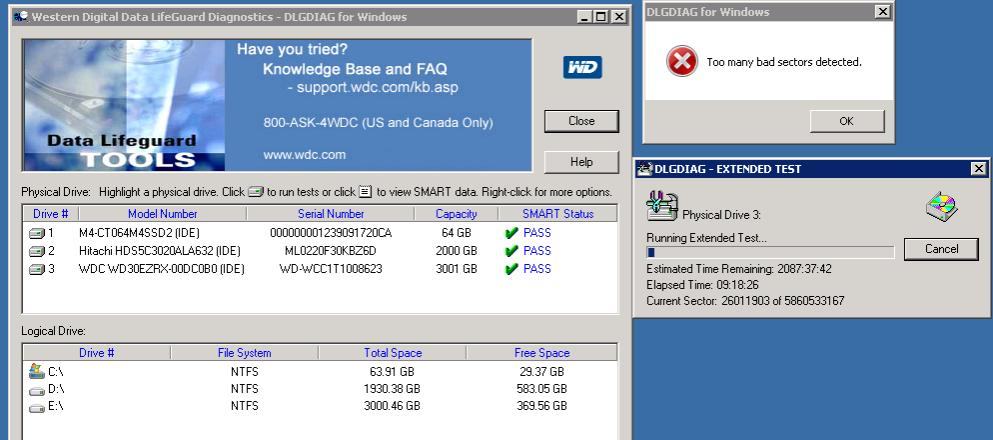
Task: Click drive icon for physical drive 1
Action: [37, 233]
